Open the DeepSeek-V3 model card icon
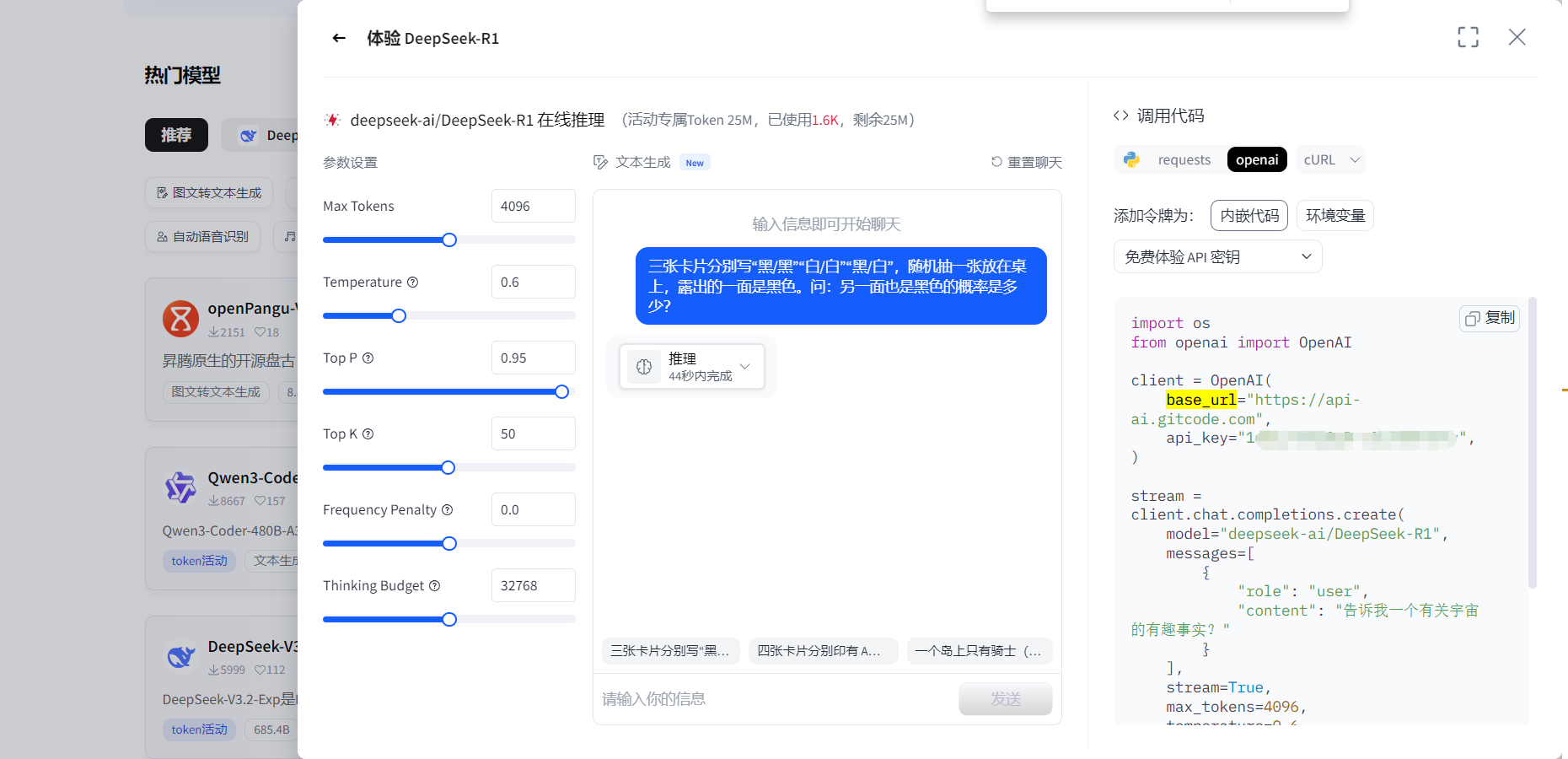This screenshot has height=759, width=1568. [x=180, y=656]
